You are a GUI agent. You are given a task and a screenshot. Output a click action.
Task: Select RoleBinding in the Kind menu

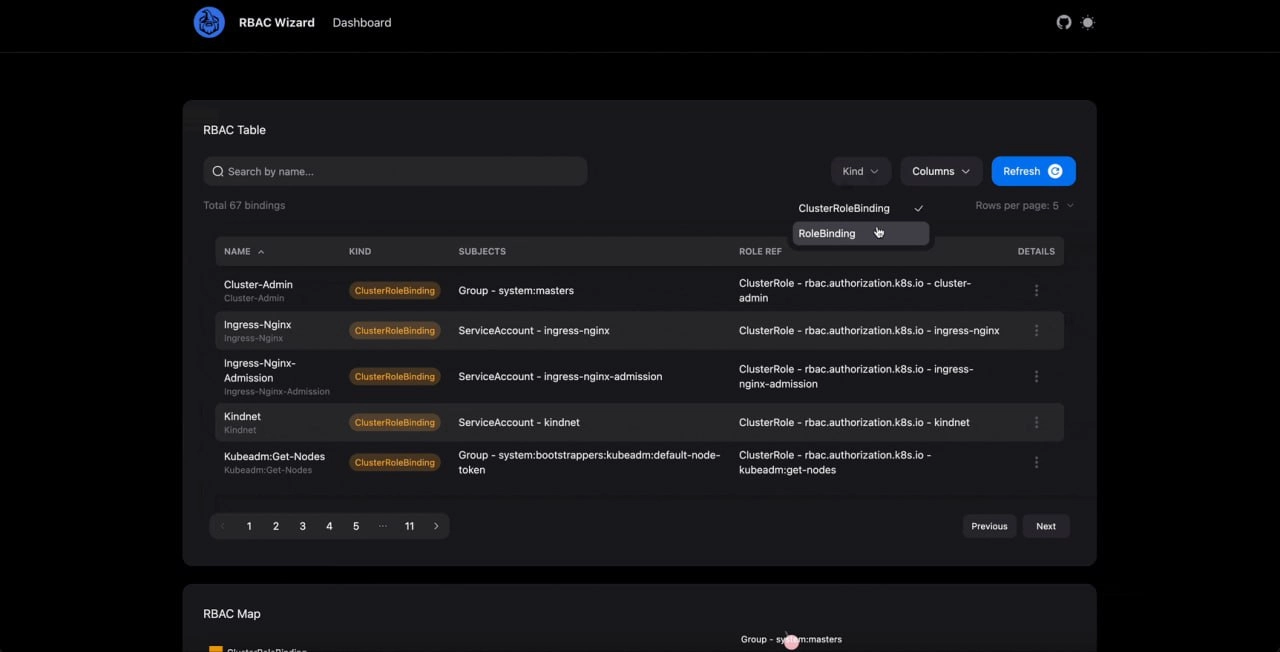pyautogui.click(x=861, y=233)
